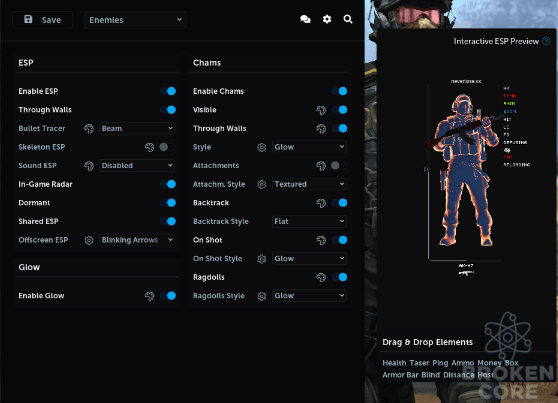Open Chams Through Walls color palette icon
Screen dimensions: 558x403
click(x=321, y=129)
